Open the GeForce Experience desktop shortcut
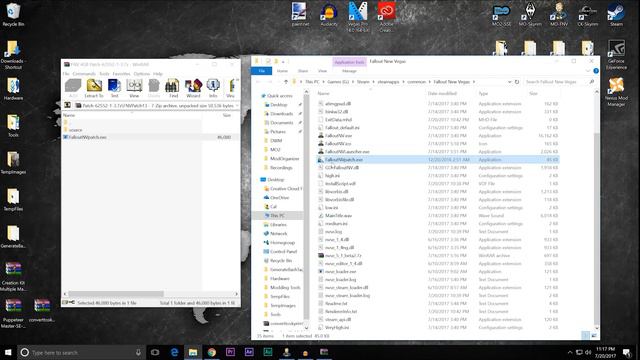The width and height of the screenshot is (640, 360). [616, 54]
